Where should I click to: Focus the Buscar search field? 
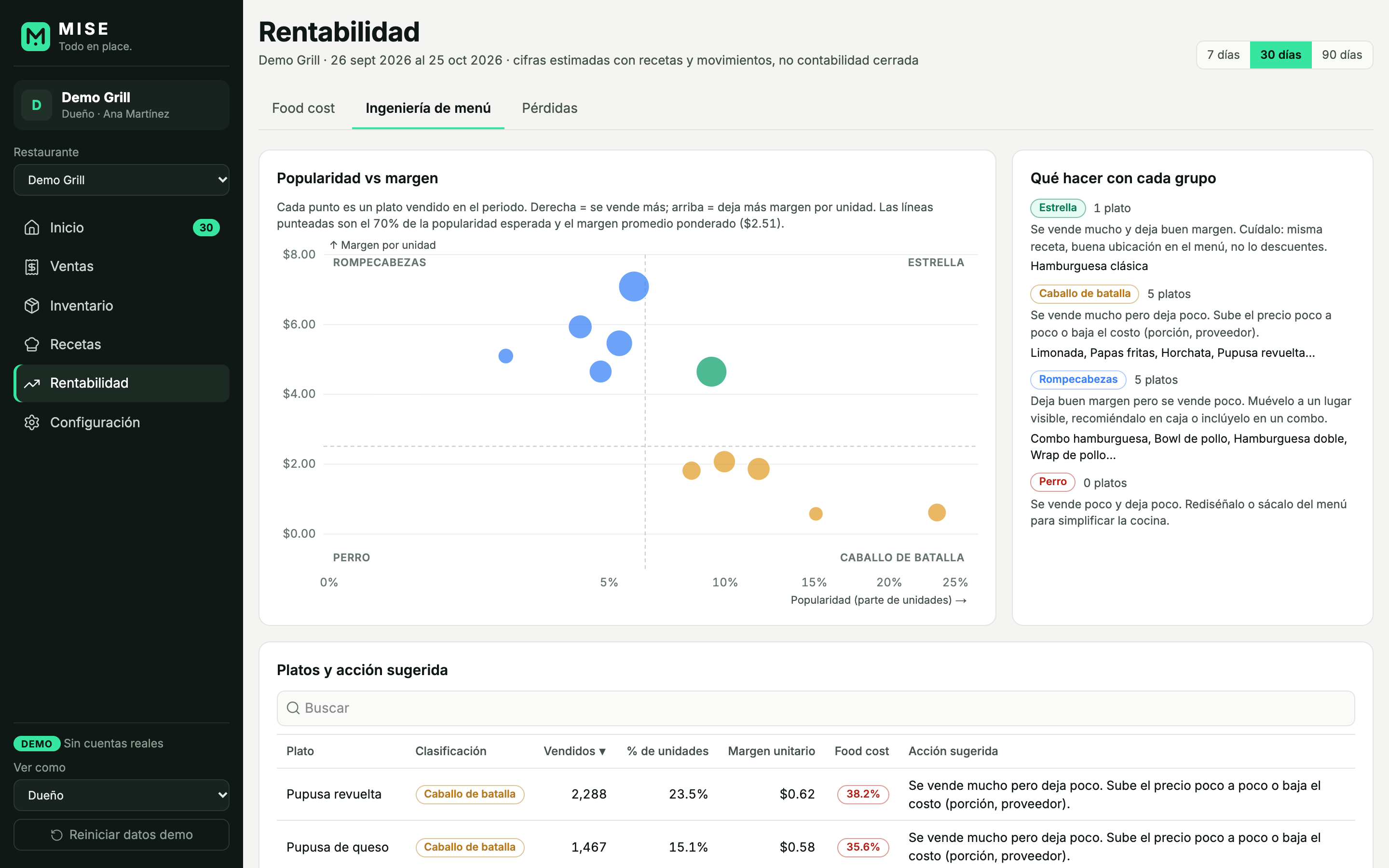pos(816,708)
